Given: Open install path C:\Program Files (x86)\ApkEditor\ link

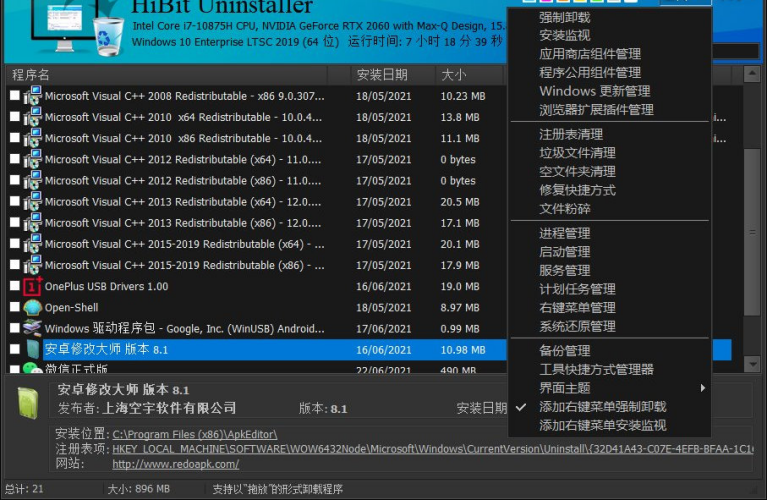Looking at the screenshot, I should [x=195, y=434].
